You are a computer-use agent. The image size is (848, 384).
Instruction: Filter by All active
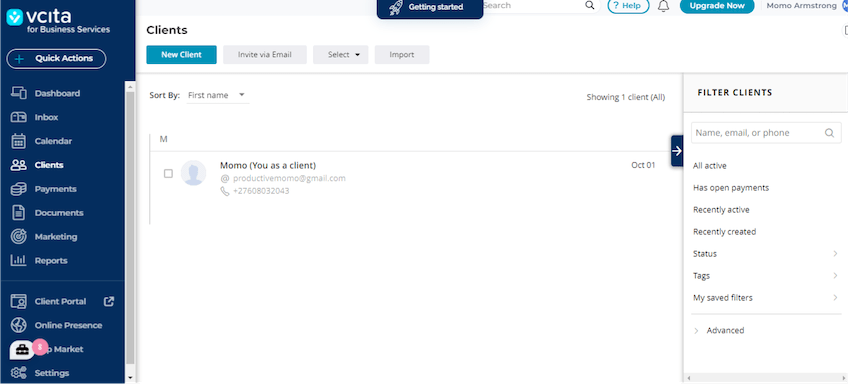click(710, 165)
